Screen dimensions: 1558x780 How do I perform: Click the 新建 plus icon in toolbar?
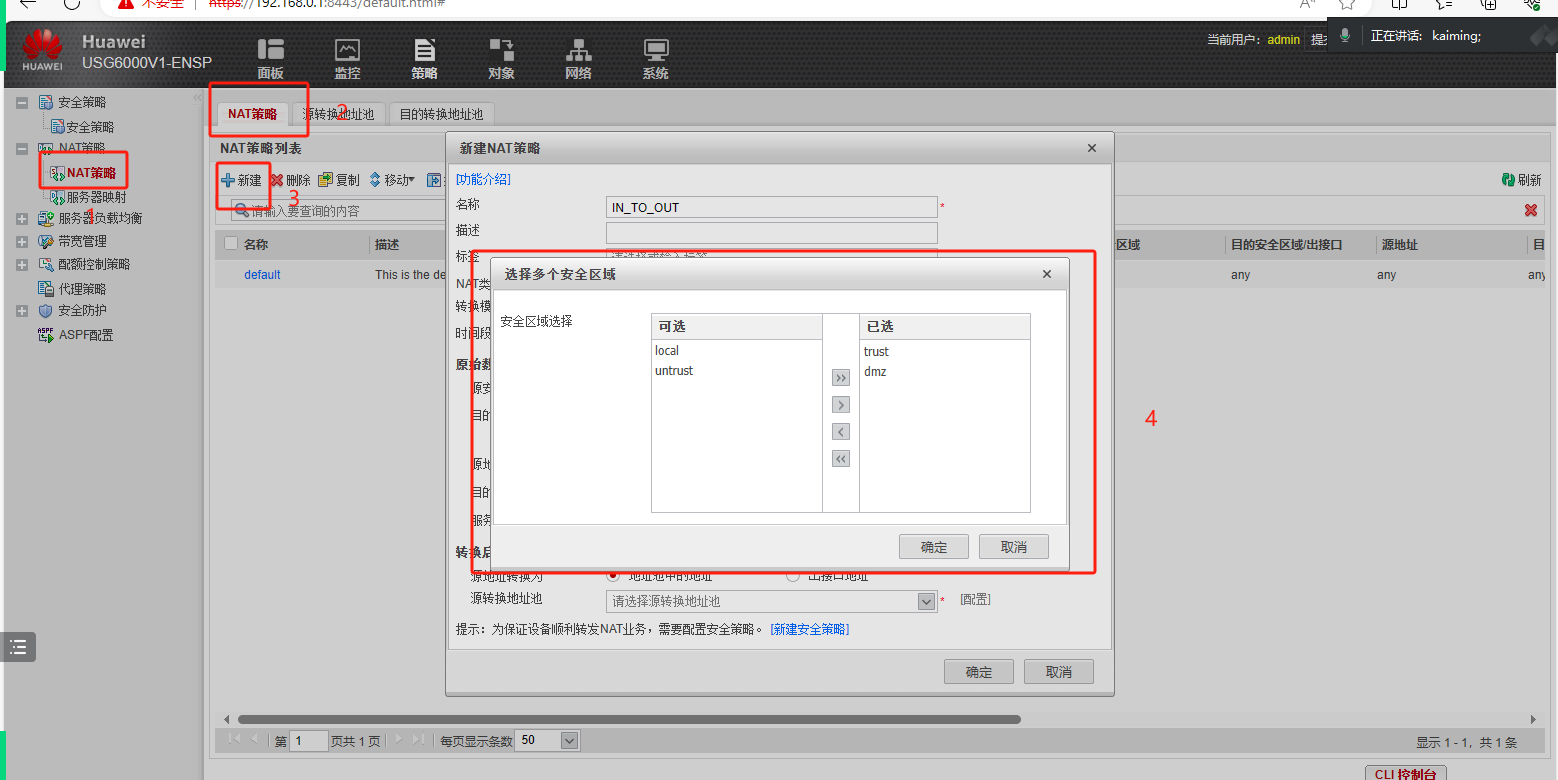[x=227, y=180]
